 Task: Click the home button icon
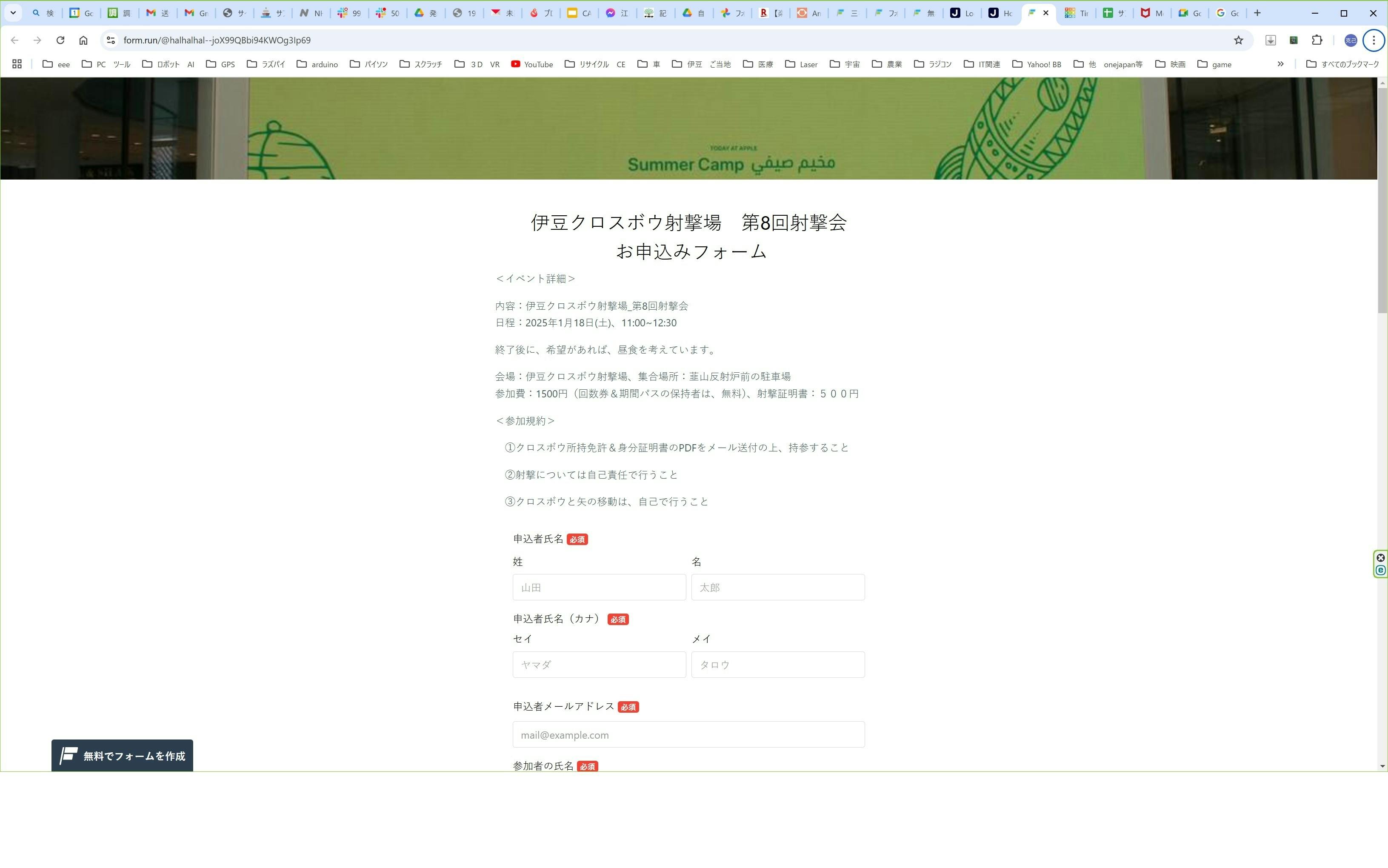83,40
